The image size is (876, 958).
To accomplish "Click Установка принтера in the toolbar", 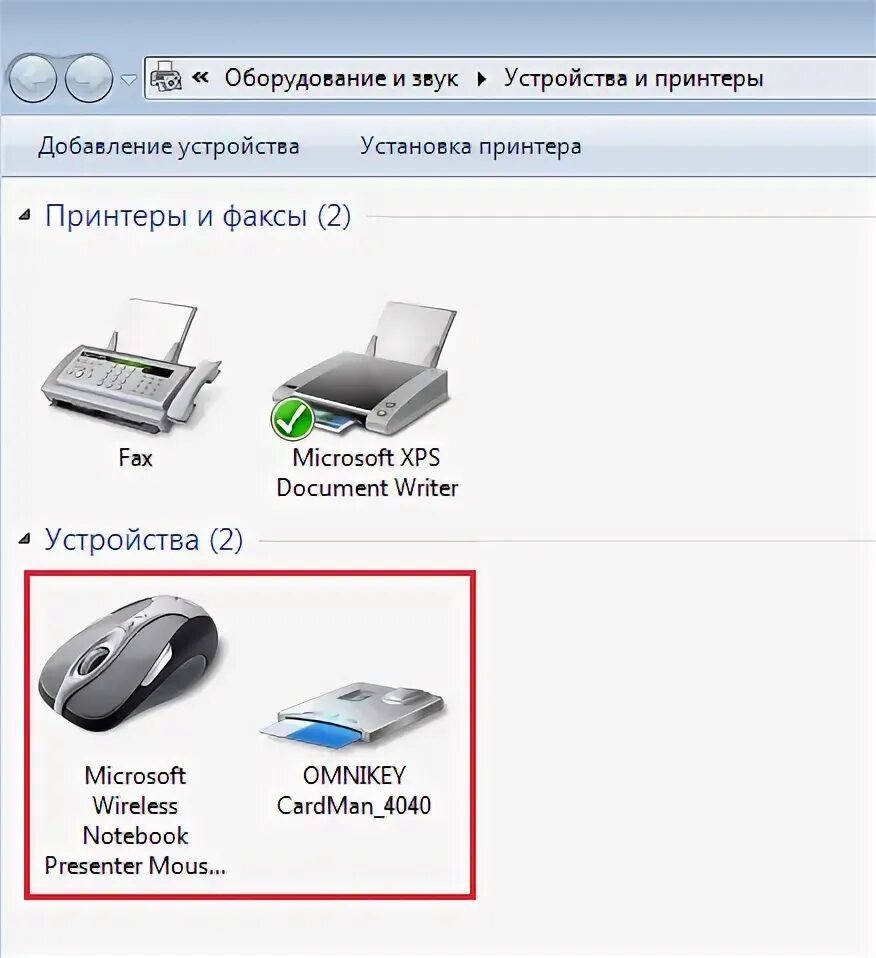I will [x=470, y=147].
